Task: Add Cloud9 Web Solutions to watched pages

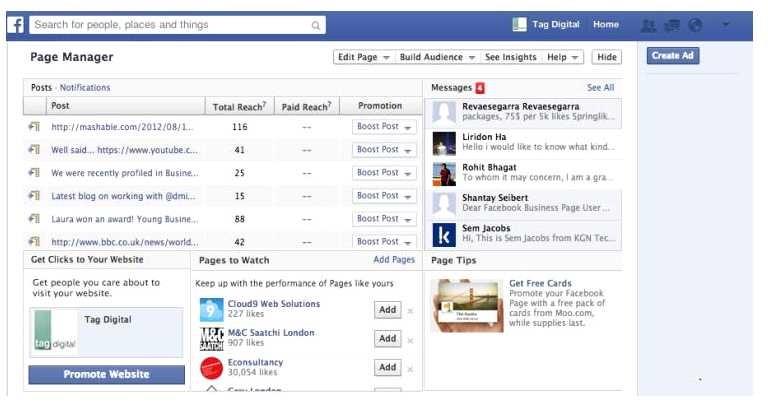Action: coord(387,310)
